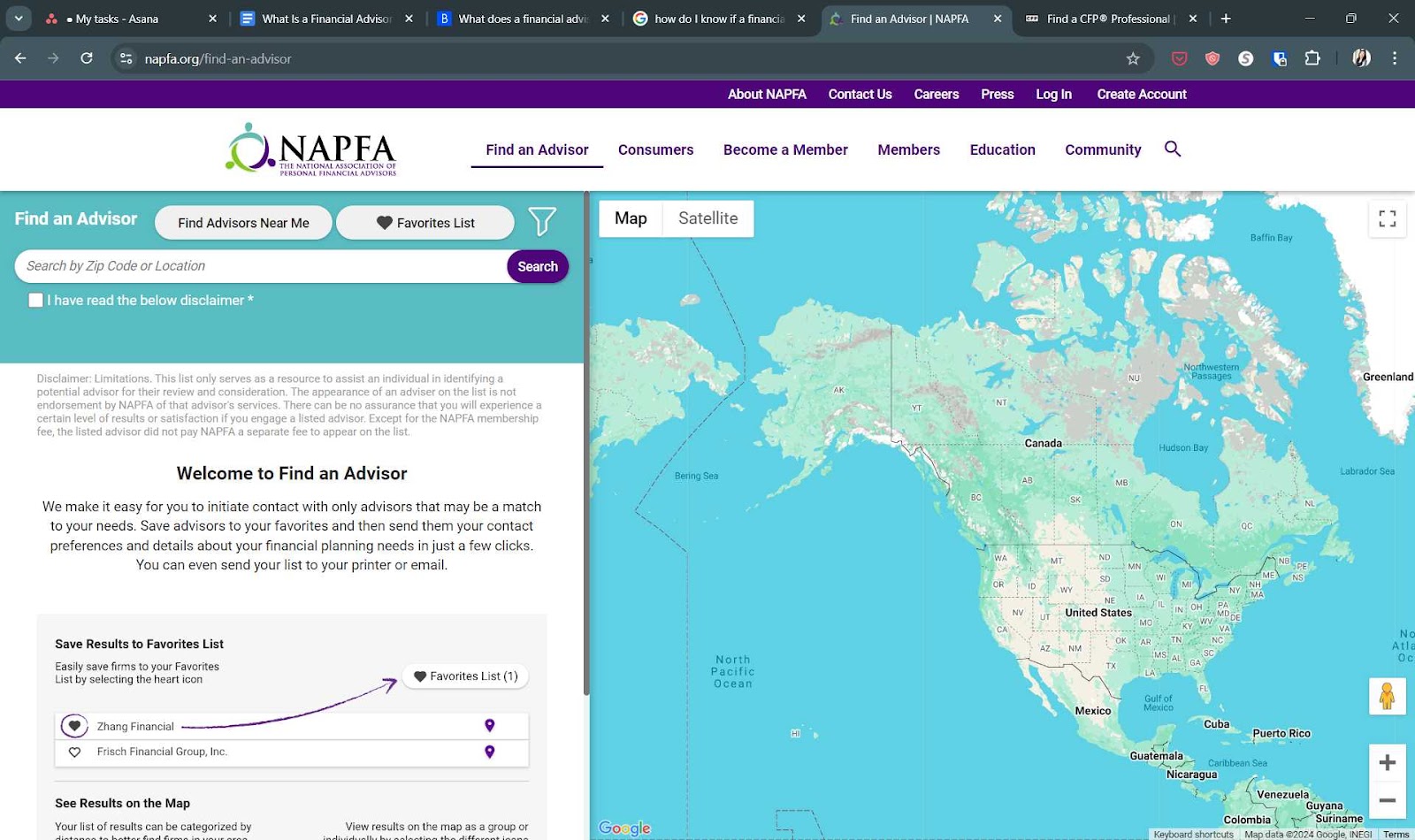Switch to the What Is a Financial Advisor tab
This screenshot has height=840, width=1415.
tap(326, 19)
